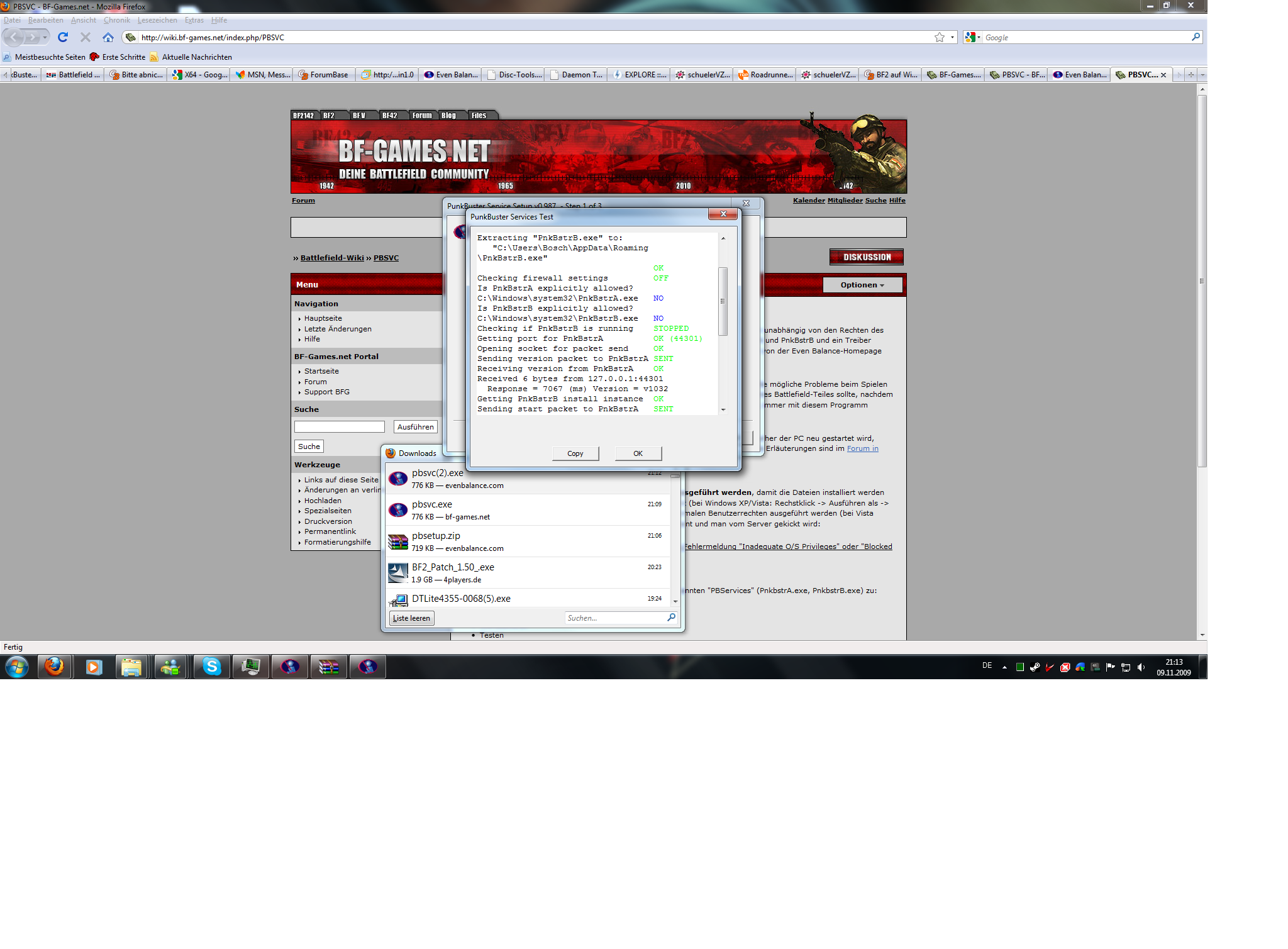Click the home page icon
Screen dimensions: 1288x949
click(x=108, y=38)
